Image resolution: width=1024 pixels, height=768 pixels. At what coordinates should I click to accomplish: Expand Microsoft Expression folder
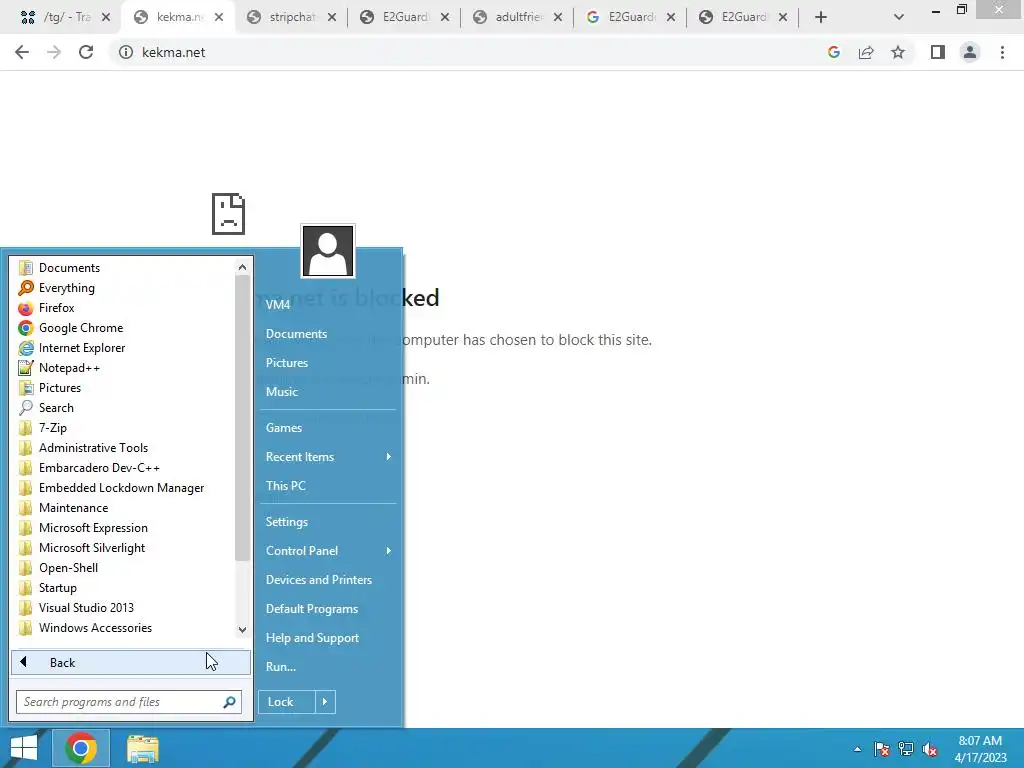93,528
